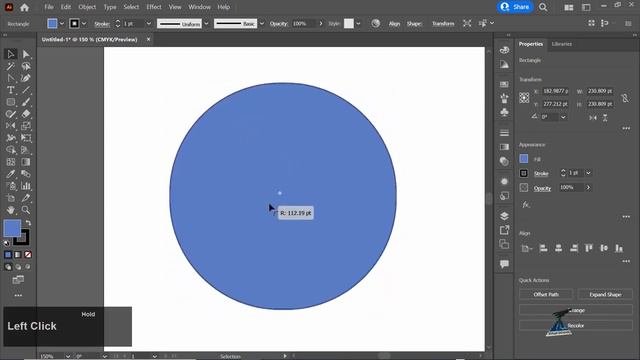Open the Stroke link in Appearance
Viewport: 640px width, 360px height.
pyautogui.click(x=541, y=174)
